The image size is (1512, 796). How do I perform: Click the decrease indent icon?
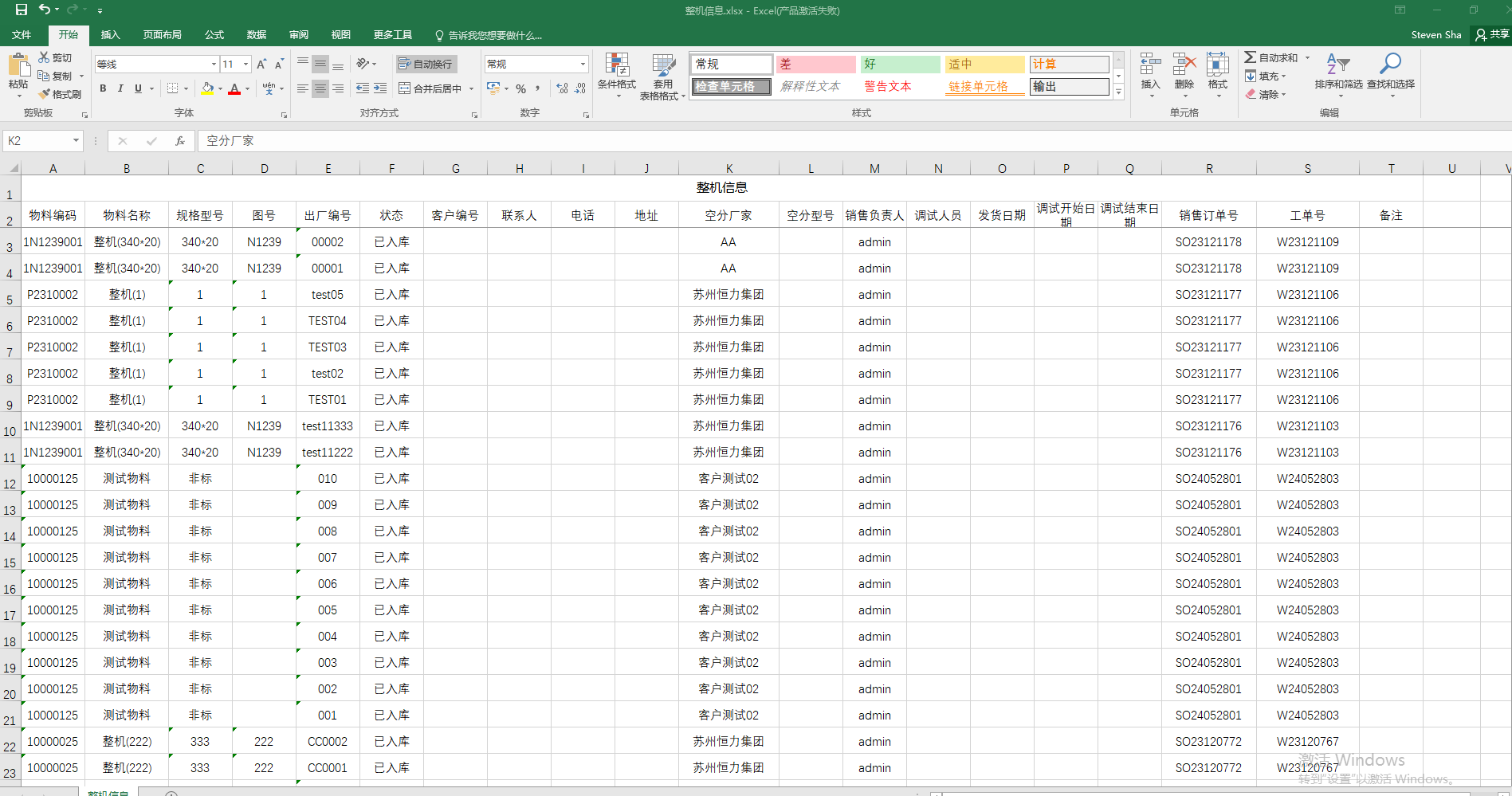coord(363,88)
